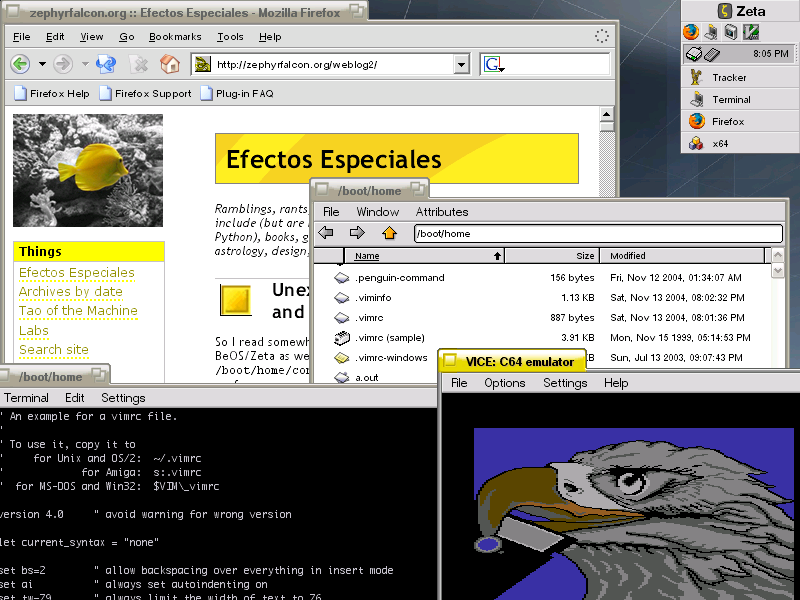Screen dimensions: 800x600
Task: Switch to x64 in the Deskbar
Action: click(720, 143)
